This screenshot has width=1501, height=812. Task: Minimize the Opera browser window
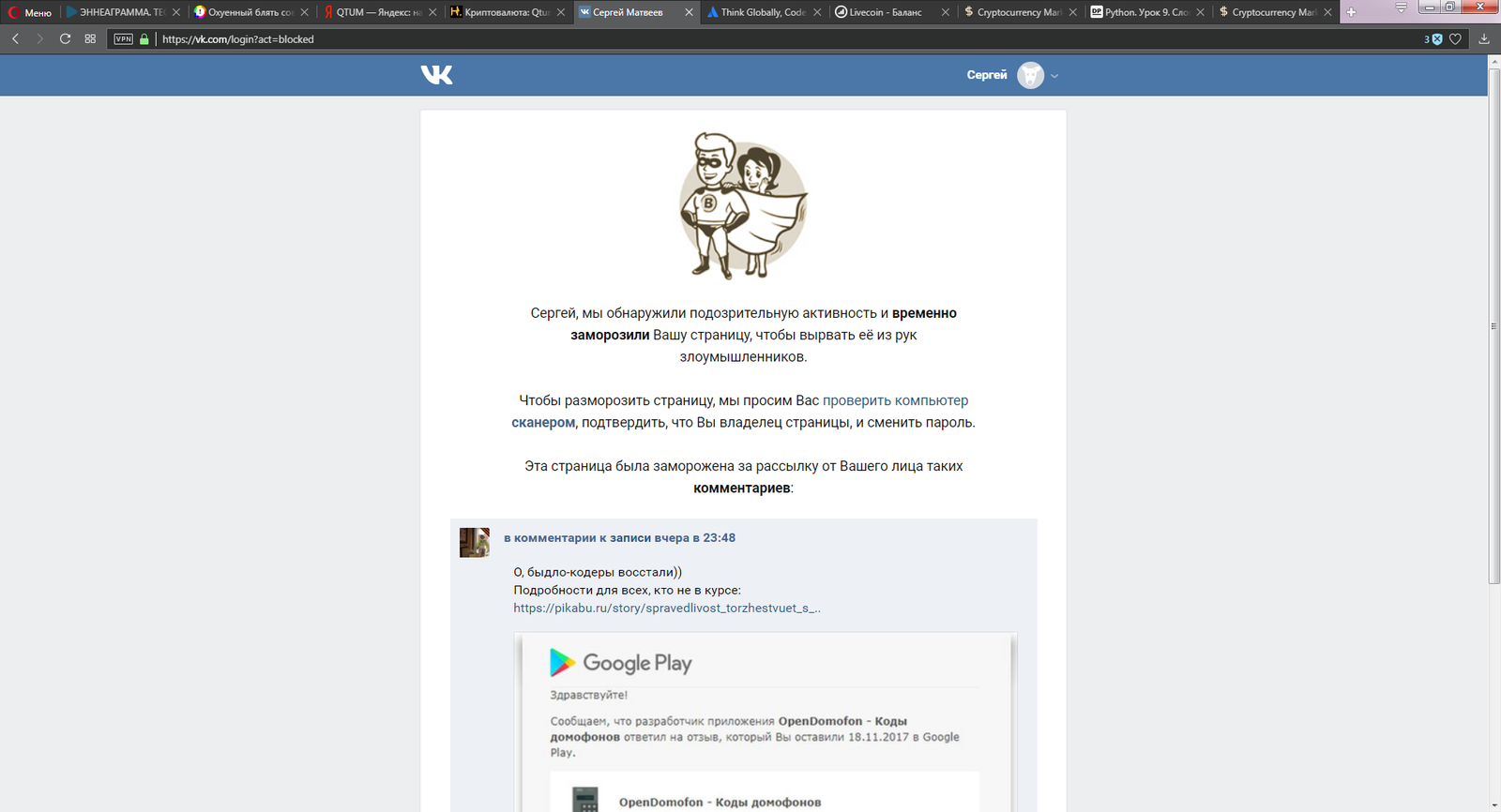[1430, 8]
